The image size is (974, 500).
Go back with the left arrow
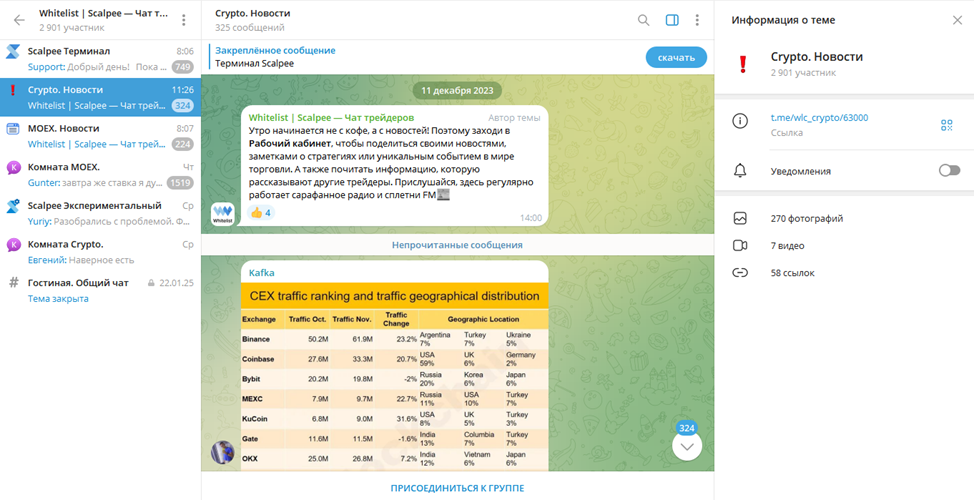coord(19,20)
